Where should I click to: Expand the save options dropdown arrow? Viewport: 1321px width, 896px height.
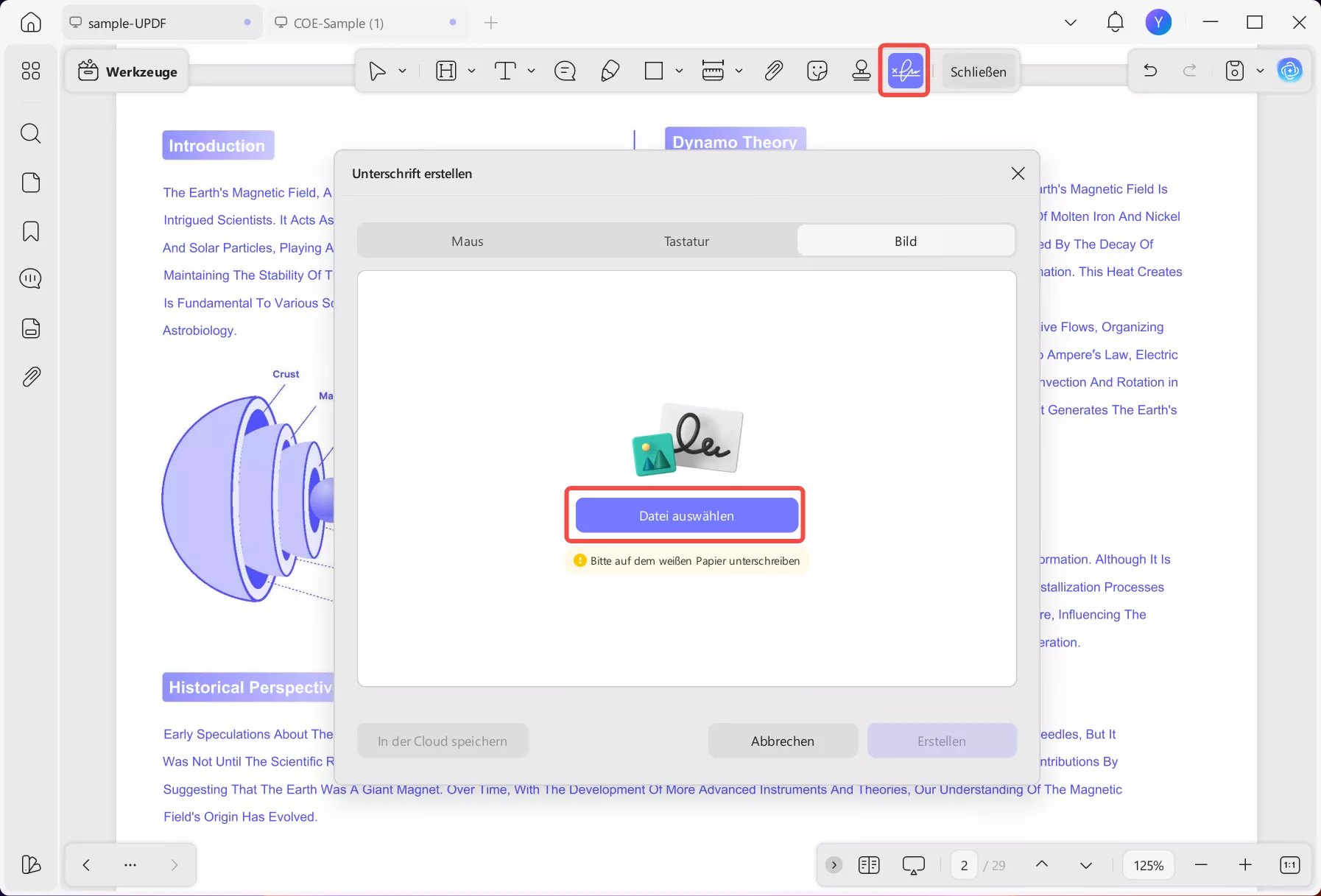click(x=1260, y=71)
